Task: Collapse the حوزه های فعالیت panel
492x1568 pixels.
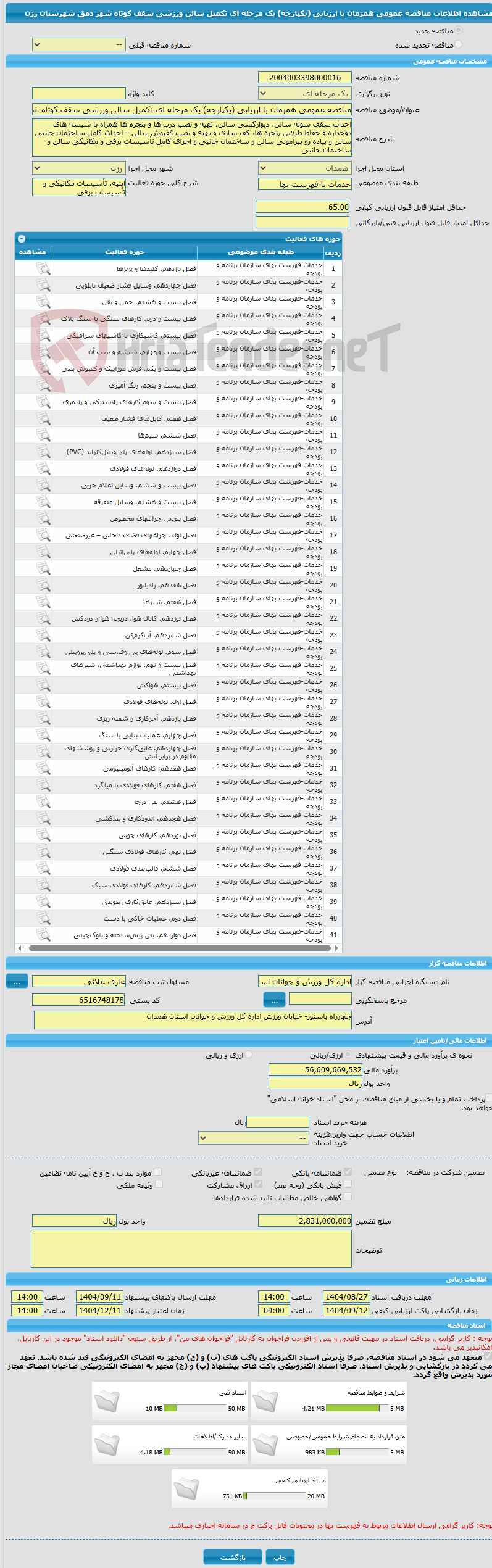Action: coord(22,238)
